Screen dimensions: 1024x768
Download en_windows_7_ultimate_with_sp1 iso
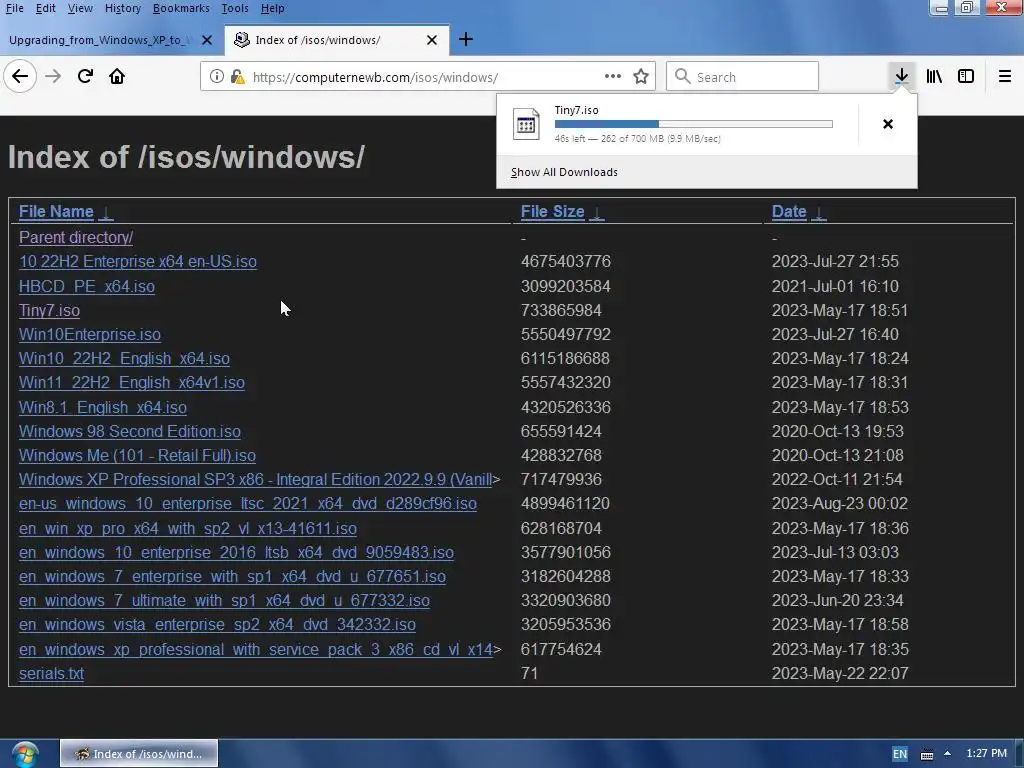(x=224, y=600)
